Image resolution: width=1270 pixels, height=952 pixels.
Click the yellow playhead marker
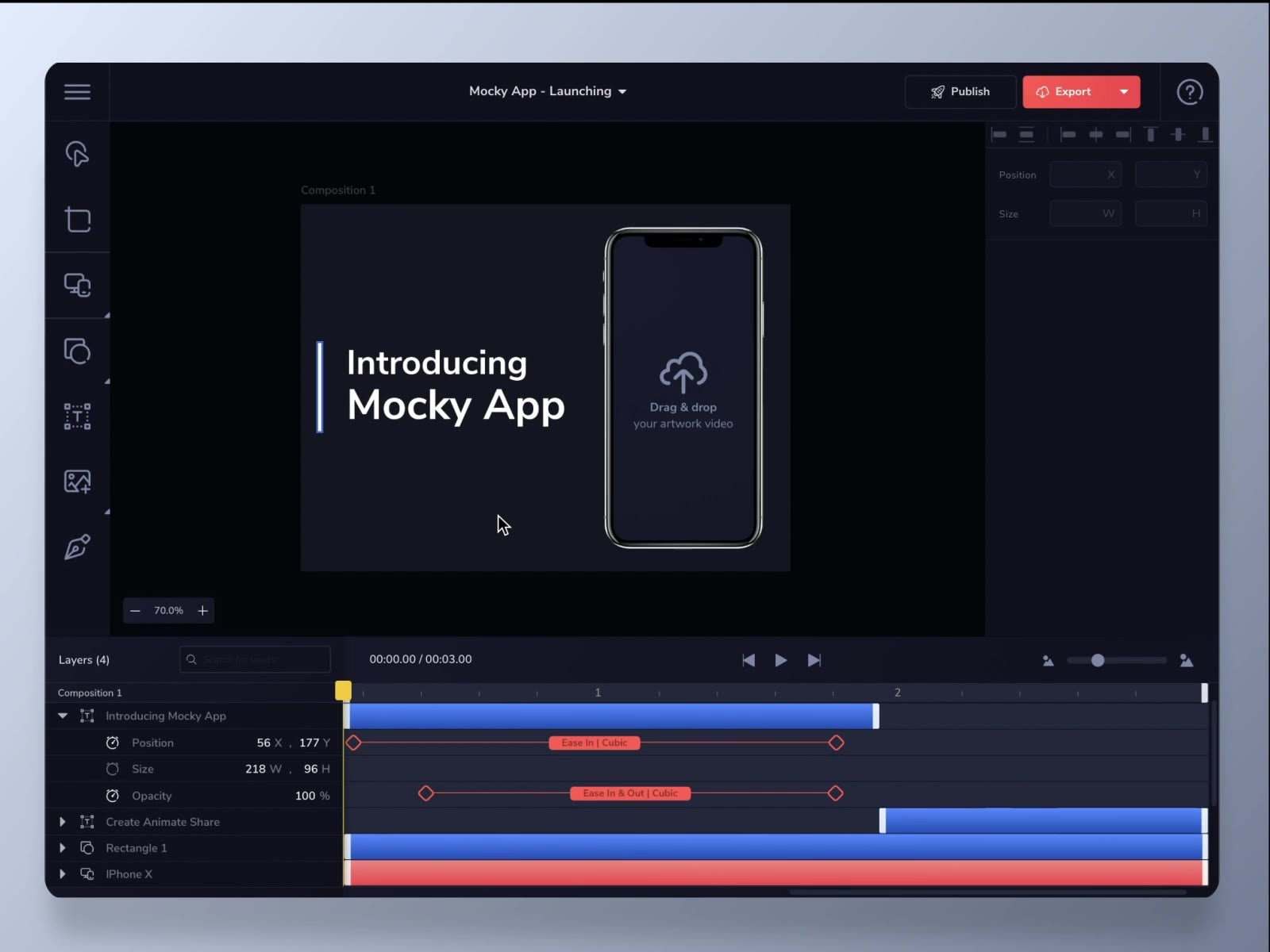(x=343, y=690)
